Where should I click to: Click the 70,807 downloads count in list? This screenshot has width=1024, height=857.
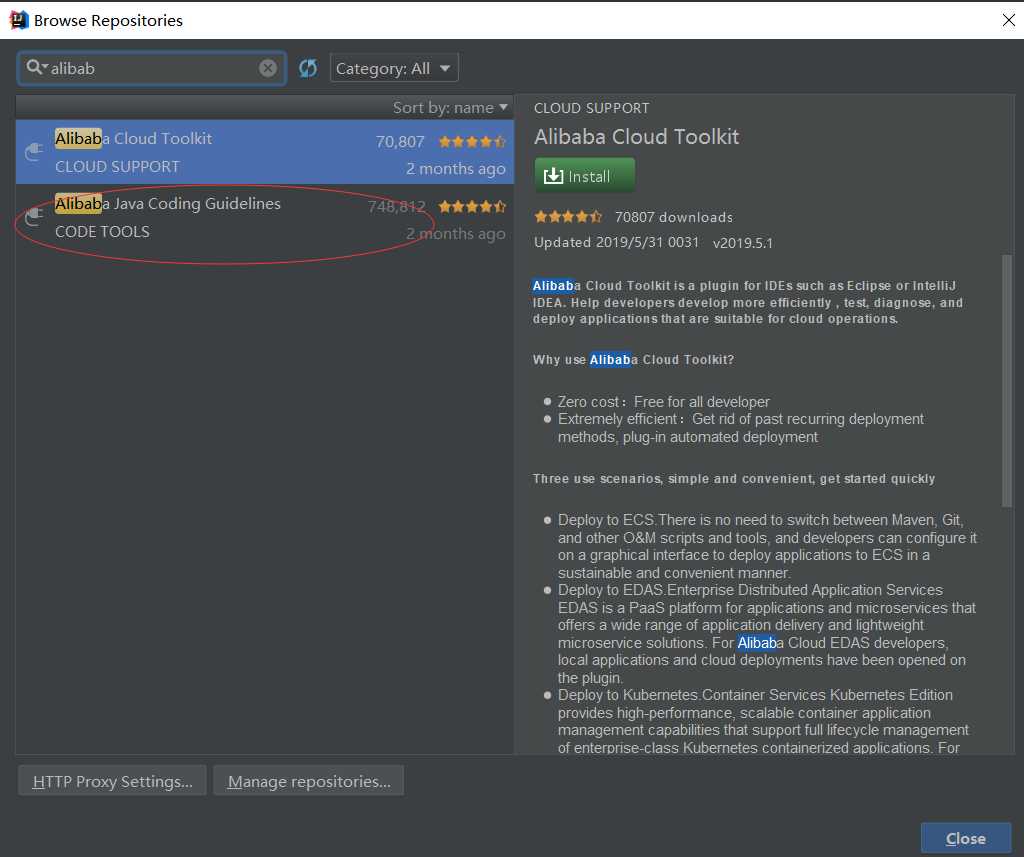click(x=400, y=142)
